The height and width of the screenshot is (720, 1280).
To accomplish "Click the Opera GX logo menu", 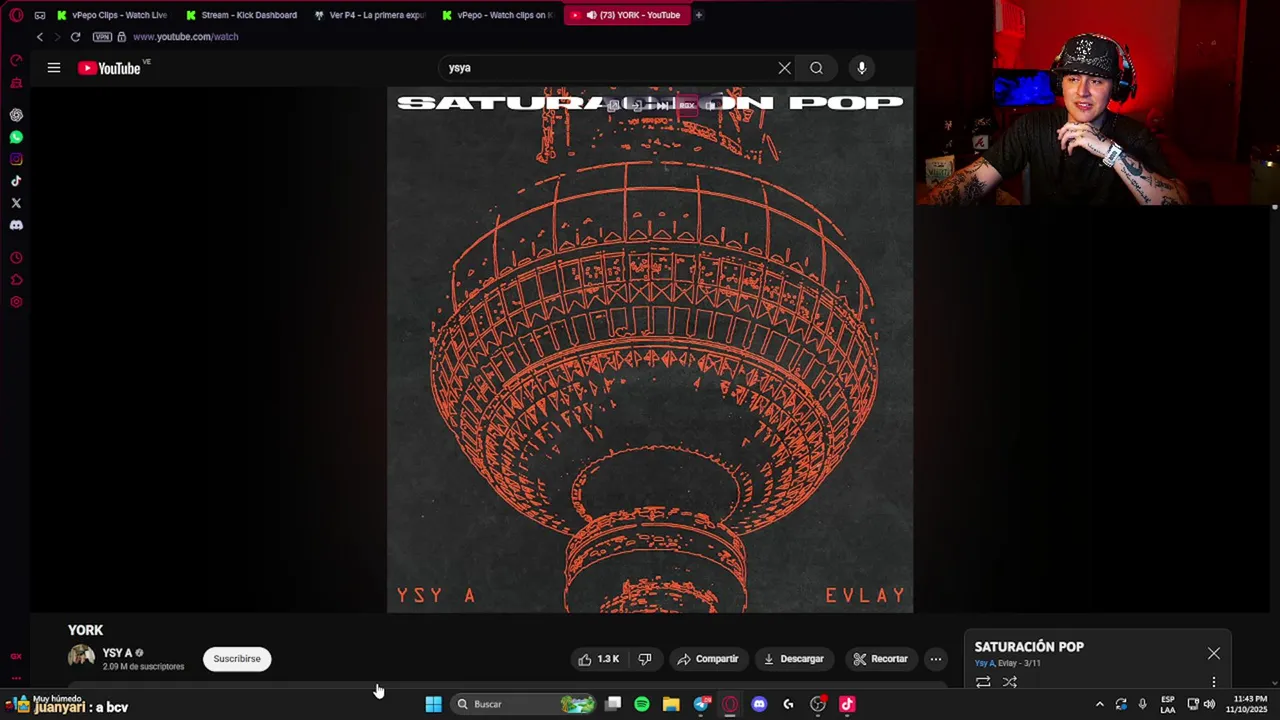I will point(16,15).
